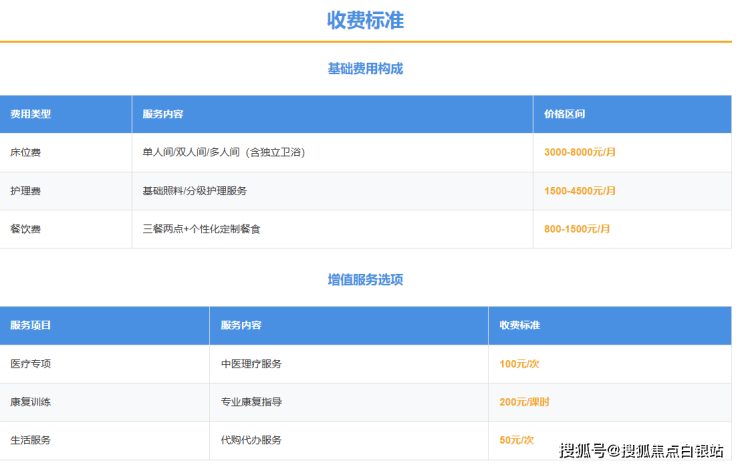Click the 收费标准 page title
The image size is (740, 467).
click(x=365, y=20)
